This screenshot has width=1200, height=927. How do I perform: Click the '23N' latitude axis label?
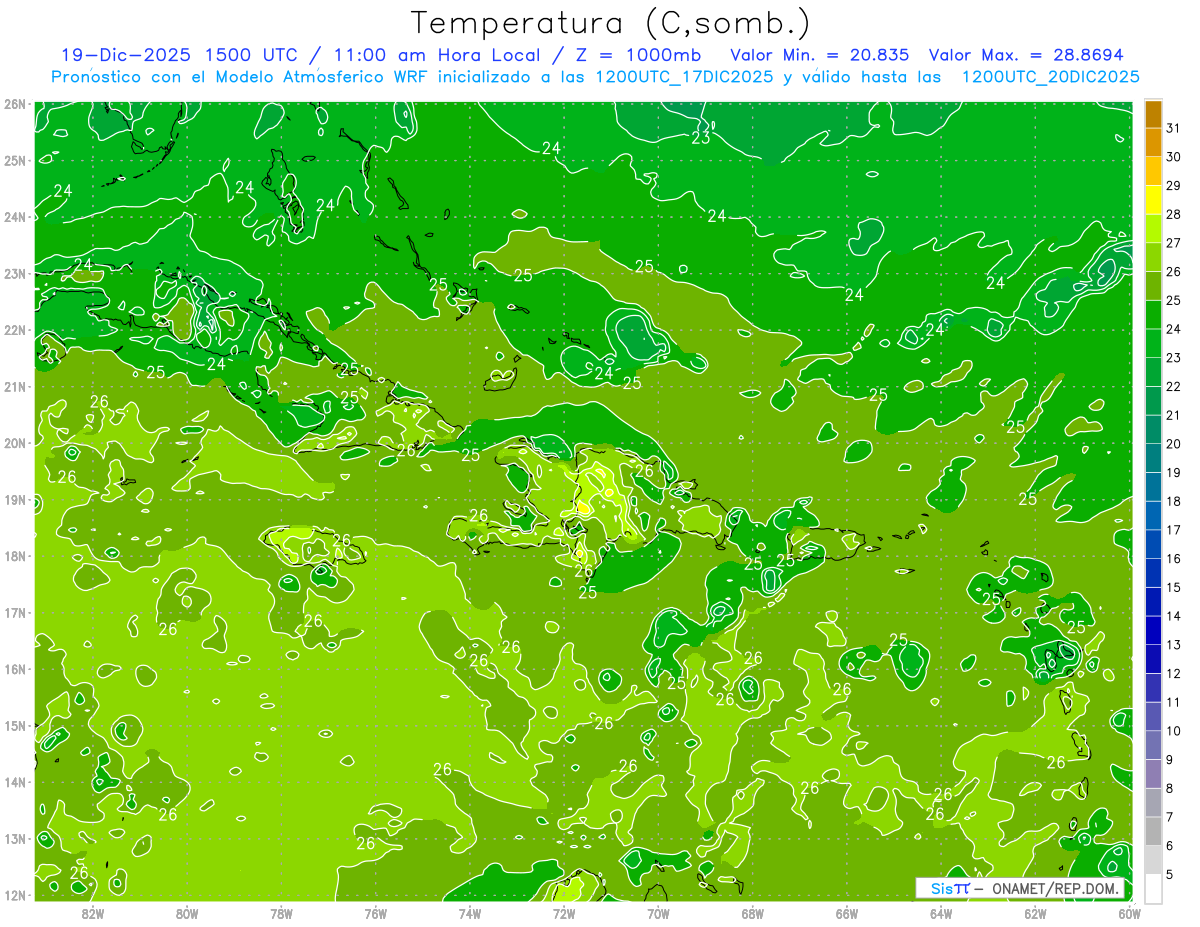point(15,273)
